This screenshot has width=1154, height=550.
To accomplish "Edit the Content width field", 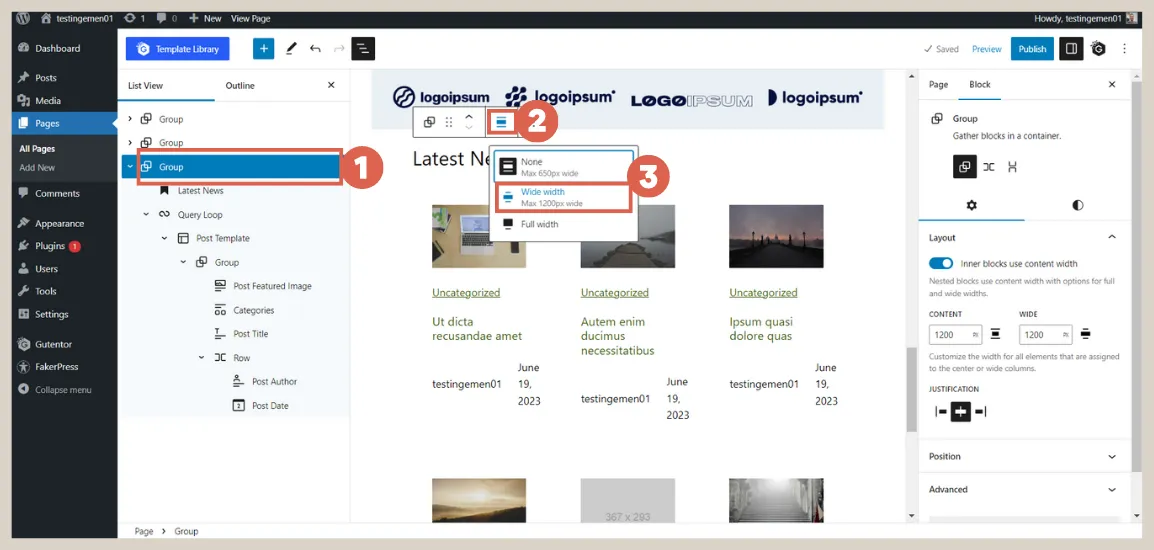I will point(955,335).
